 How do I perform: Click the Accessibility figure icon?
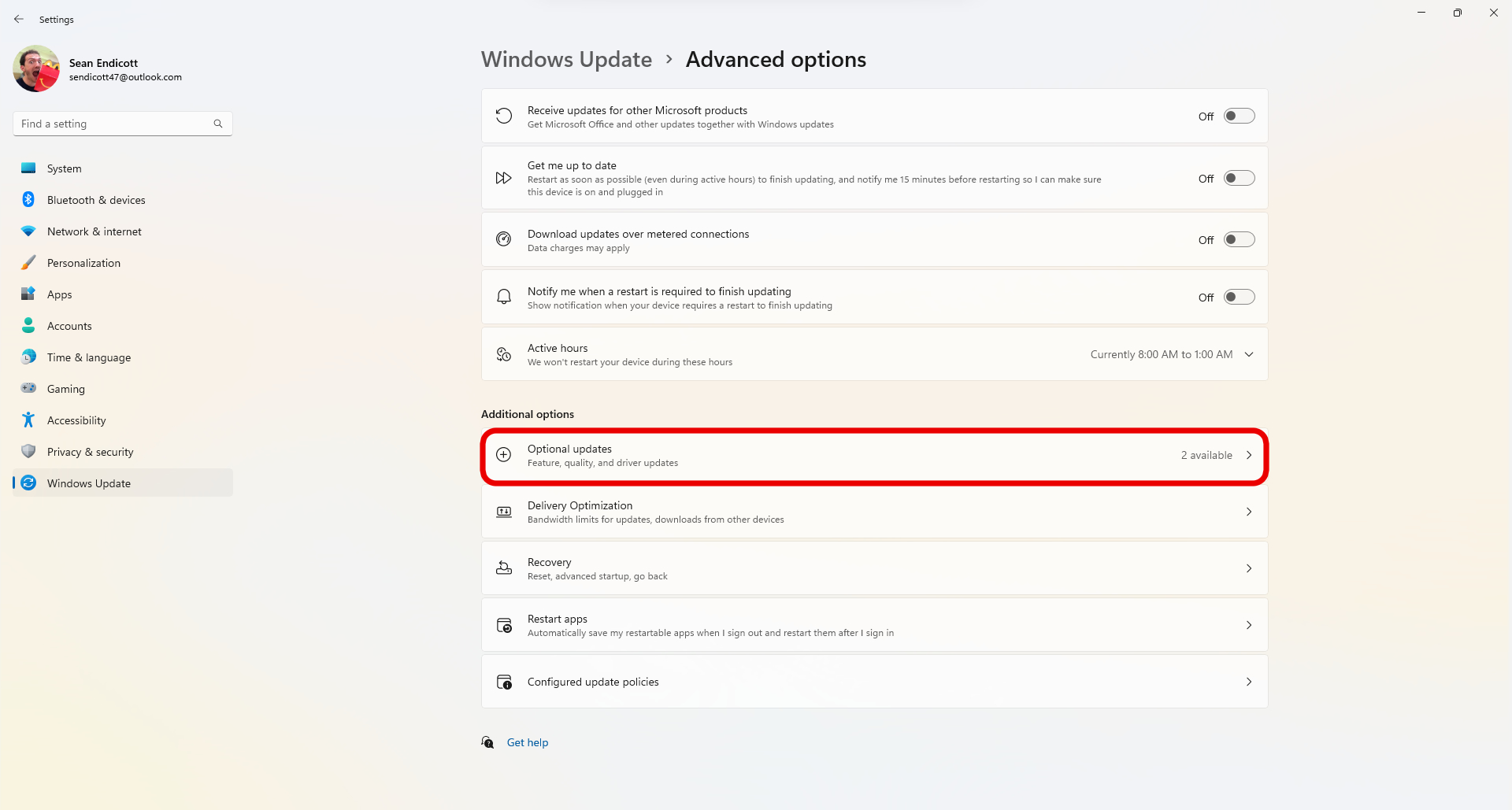point(28,420)
